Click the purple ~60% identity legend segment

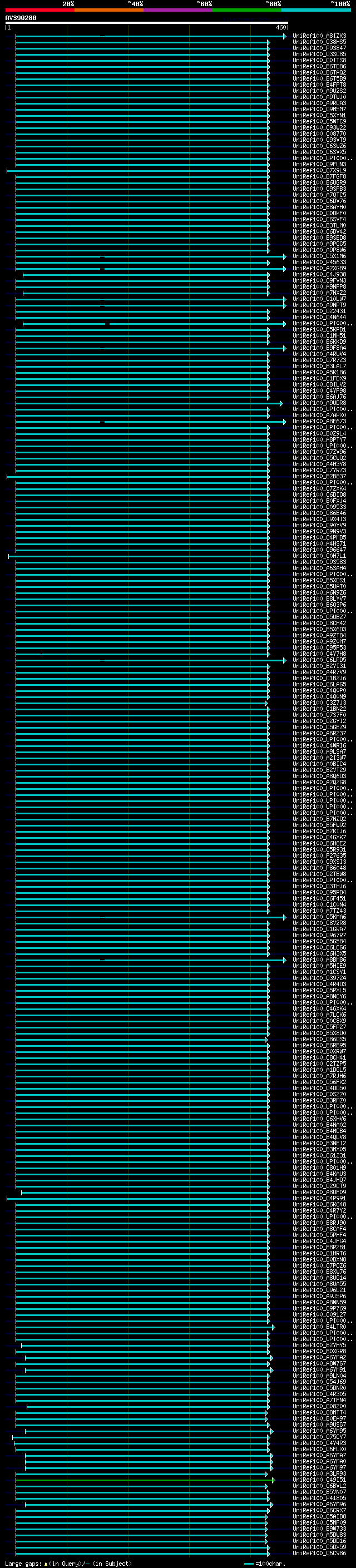tap(179, 10)
